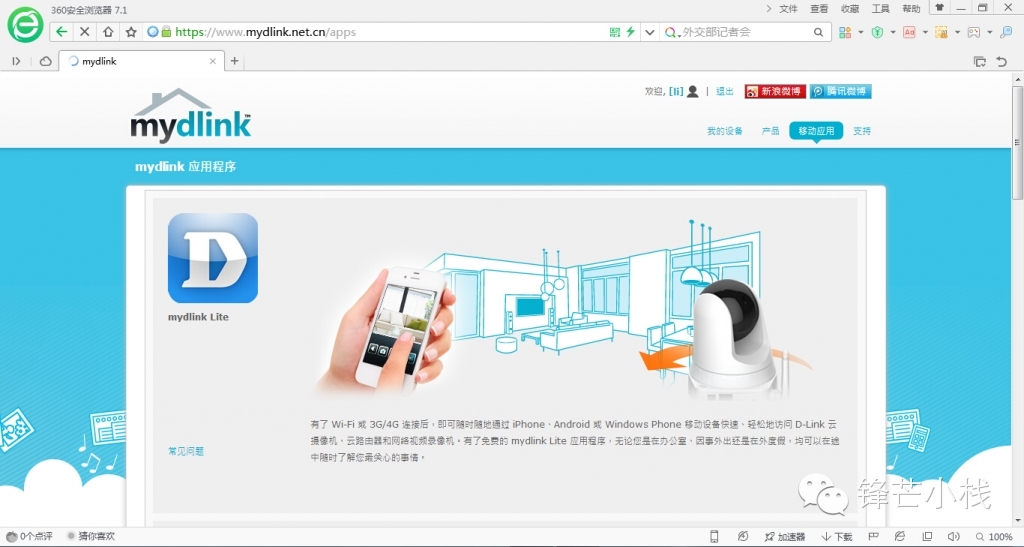The width and height of the screenshot is (1024, 547).
Task: Click the yellow screenshot tool icon
Action: coord(941,32)
